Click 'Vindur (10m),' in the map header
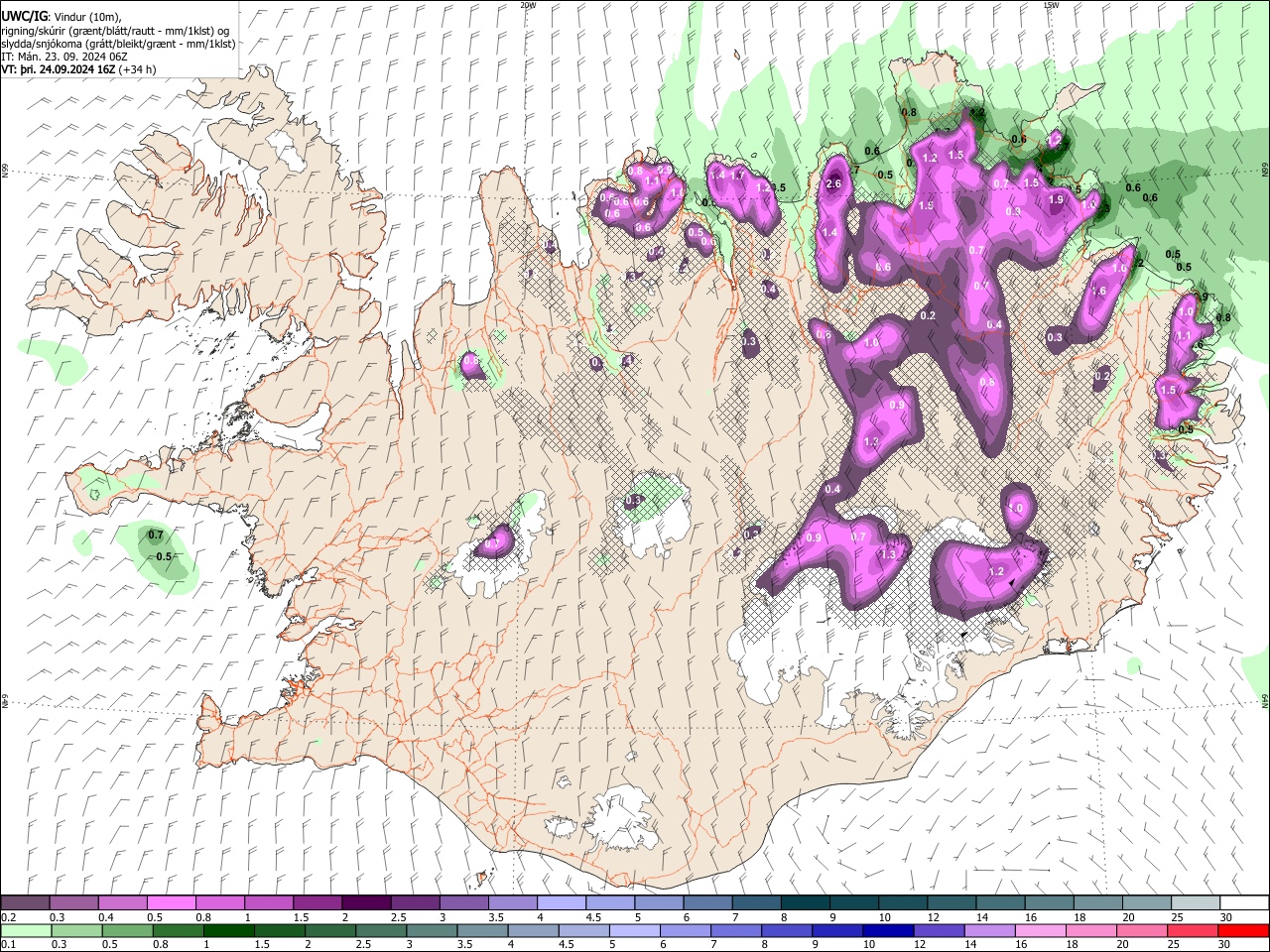The image size is (1270, 952). [86, 17]
